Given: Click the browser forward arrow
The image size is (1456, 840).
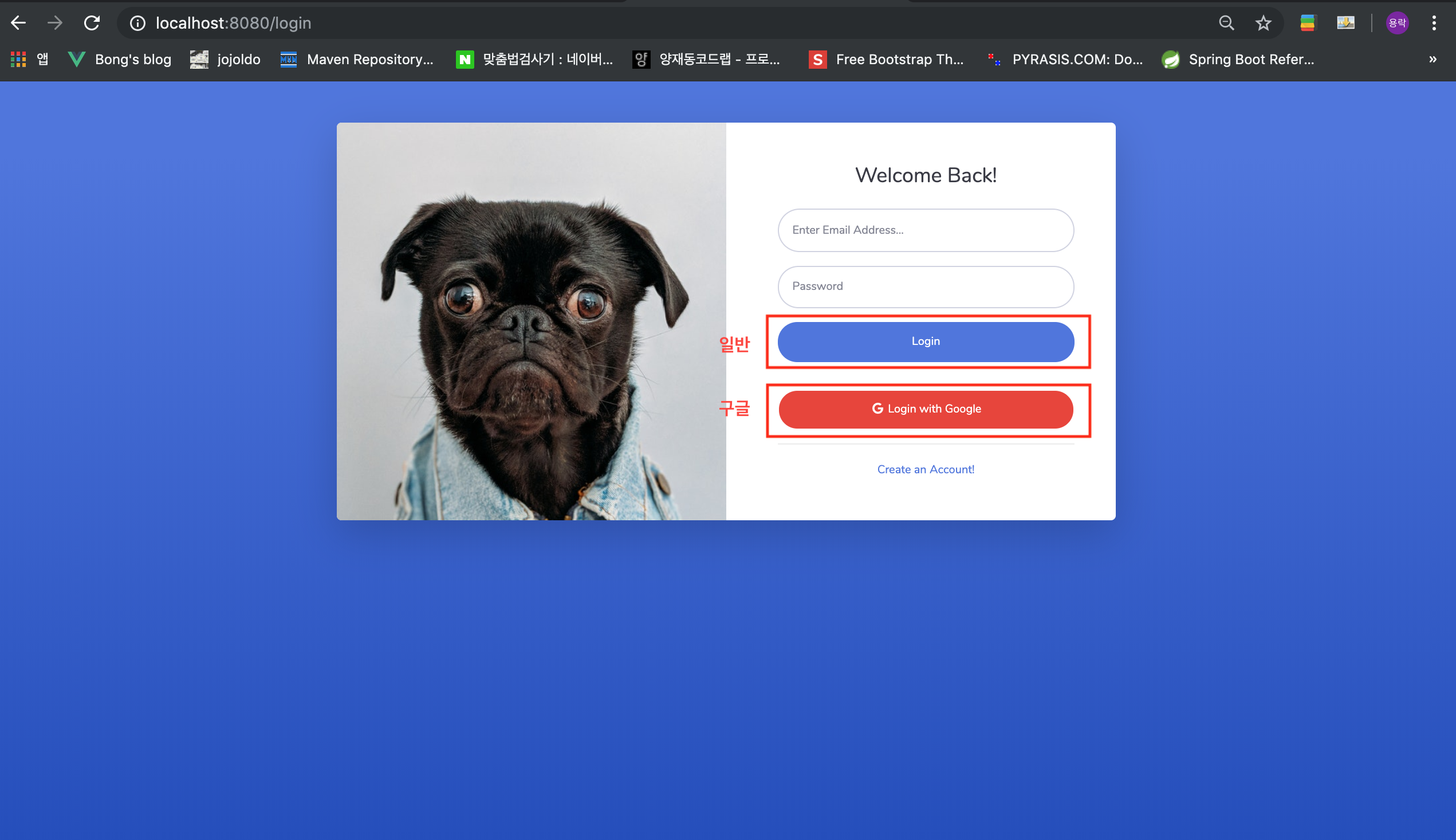Looking at the screenshot, I should coord(55,23).
